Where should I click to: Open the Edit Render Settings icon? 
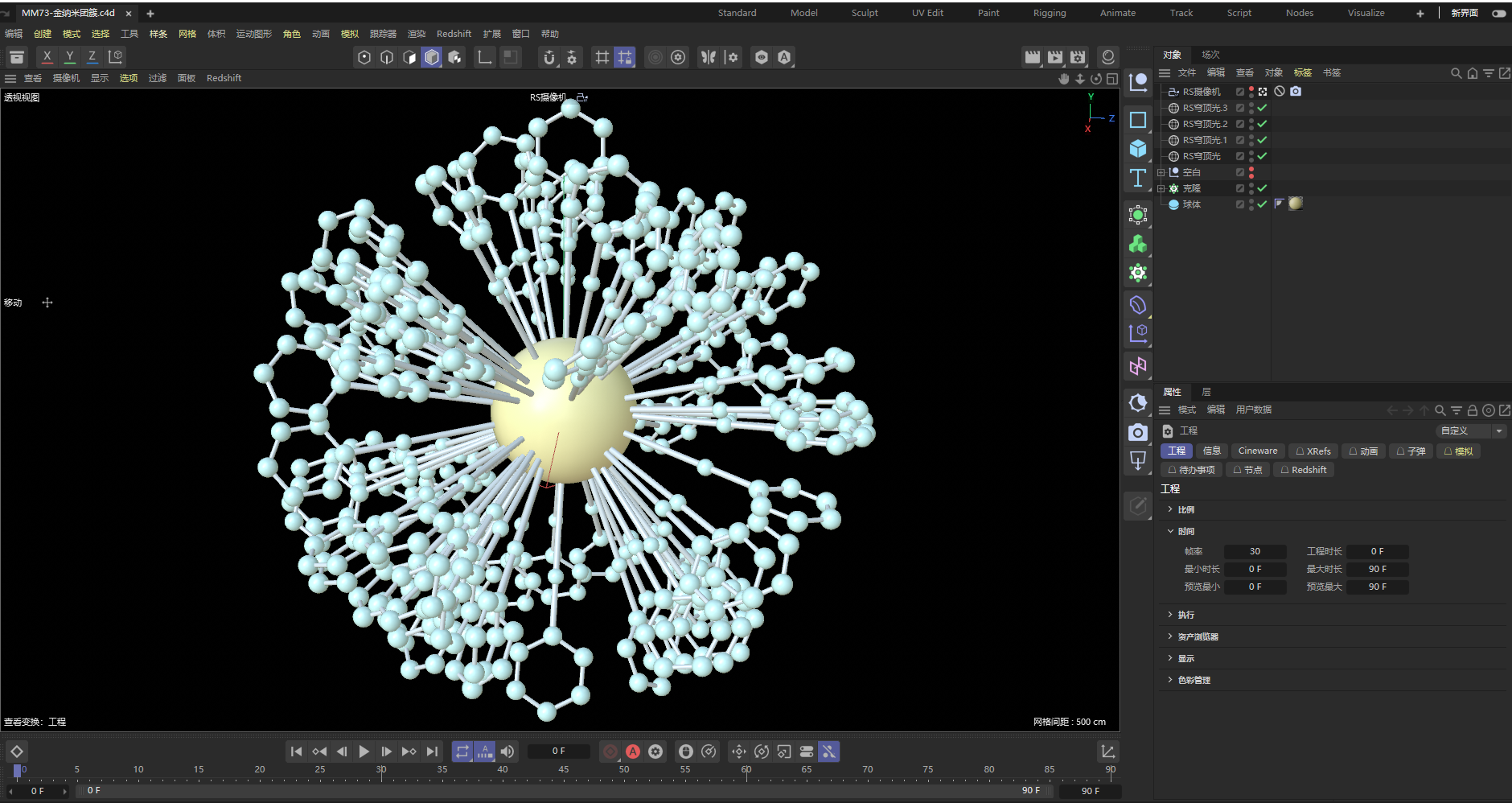click(x=1078, y=57)
